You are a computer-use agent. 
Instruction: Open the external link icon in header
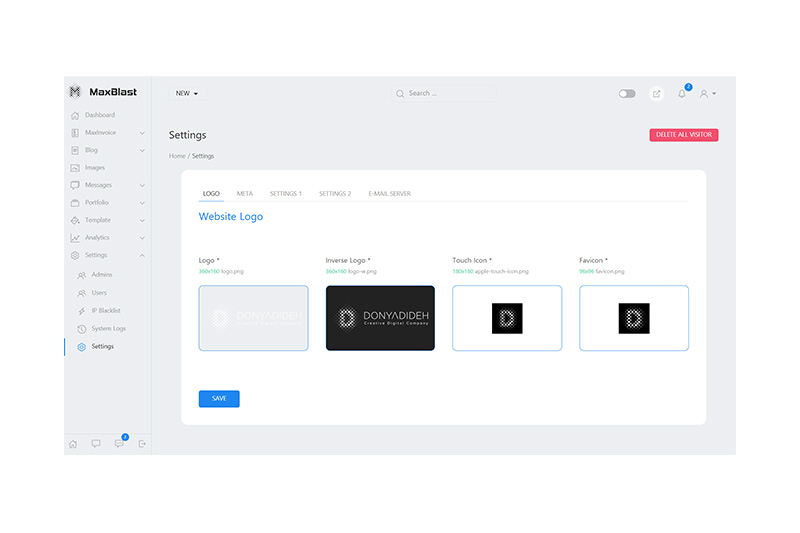[x=656, y=94]
